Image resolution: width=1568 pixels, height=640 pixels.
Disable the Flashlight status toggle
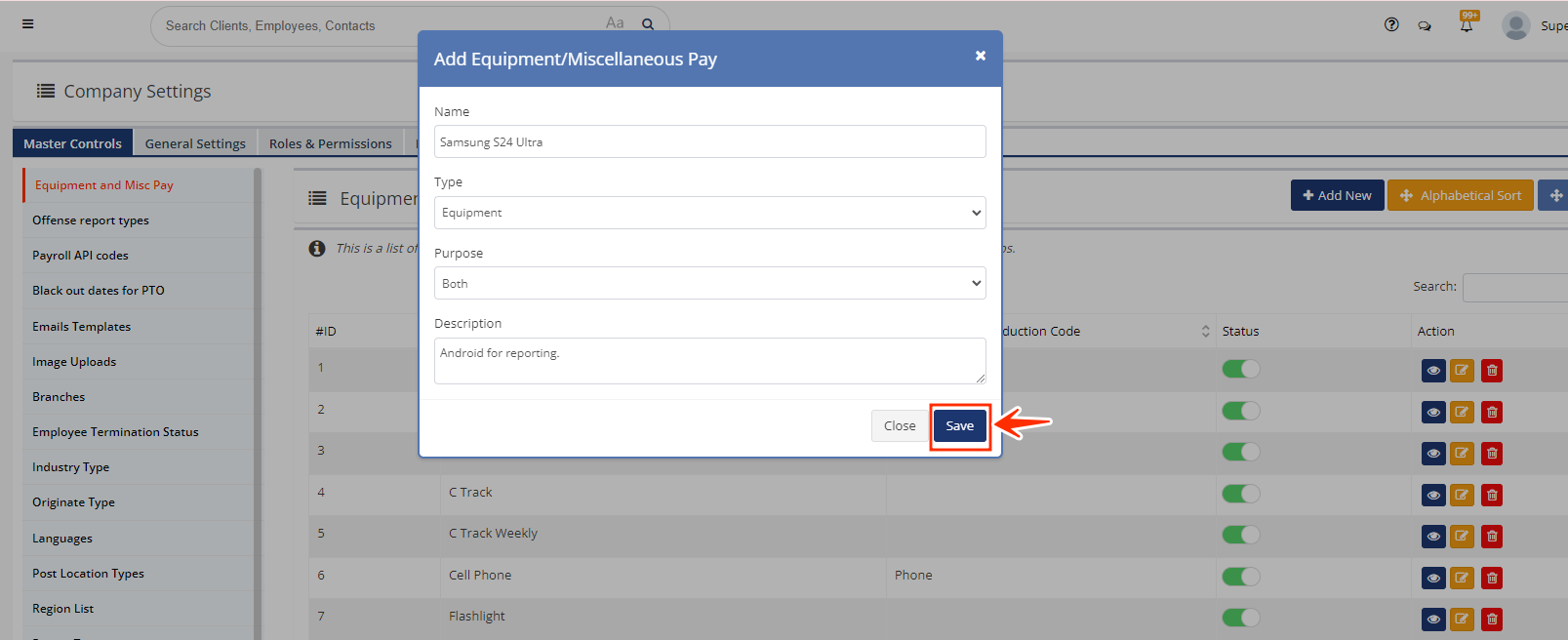(1240, 618)
